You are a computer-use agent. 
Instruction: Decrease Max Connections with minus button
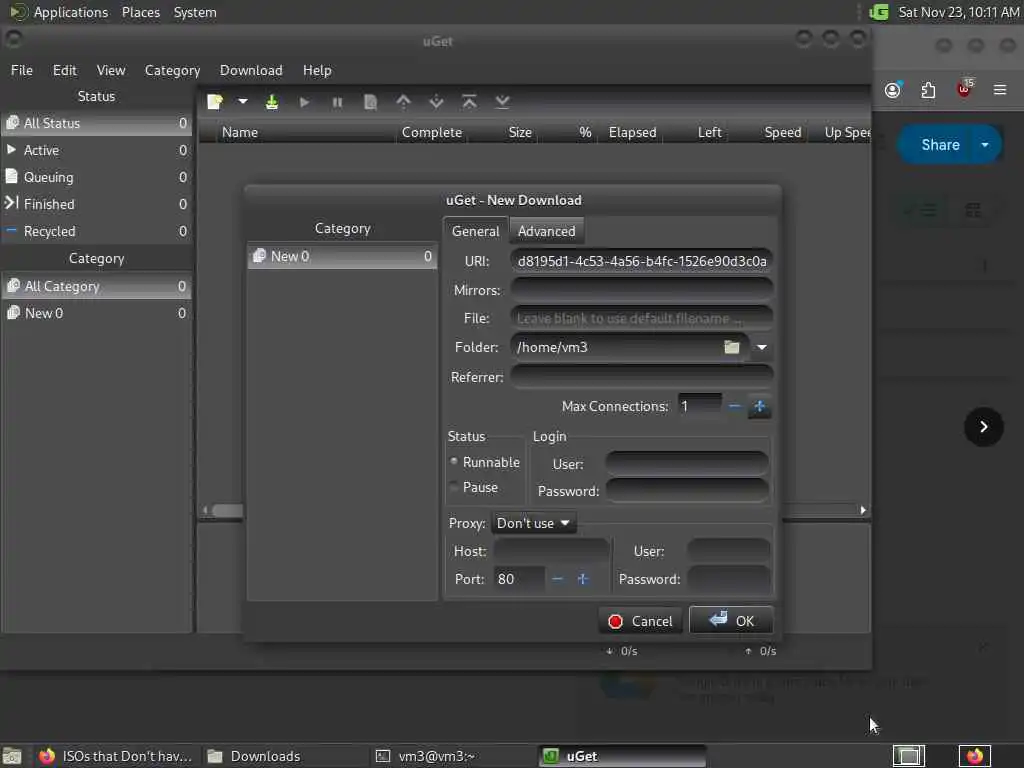click(x=734, y=406)
